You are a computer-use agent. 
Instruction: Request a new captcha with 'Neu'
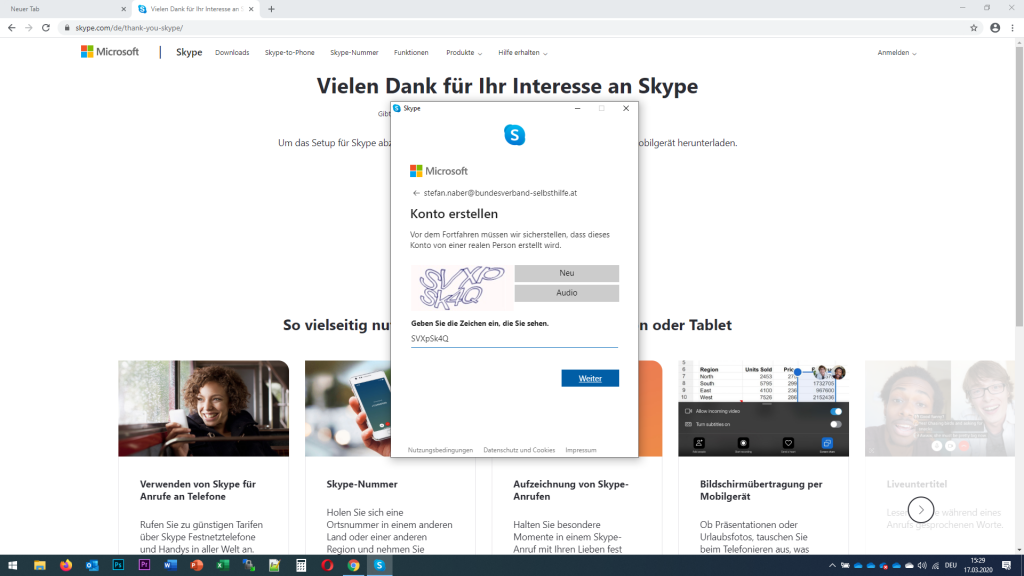click(x=566, y=273)
